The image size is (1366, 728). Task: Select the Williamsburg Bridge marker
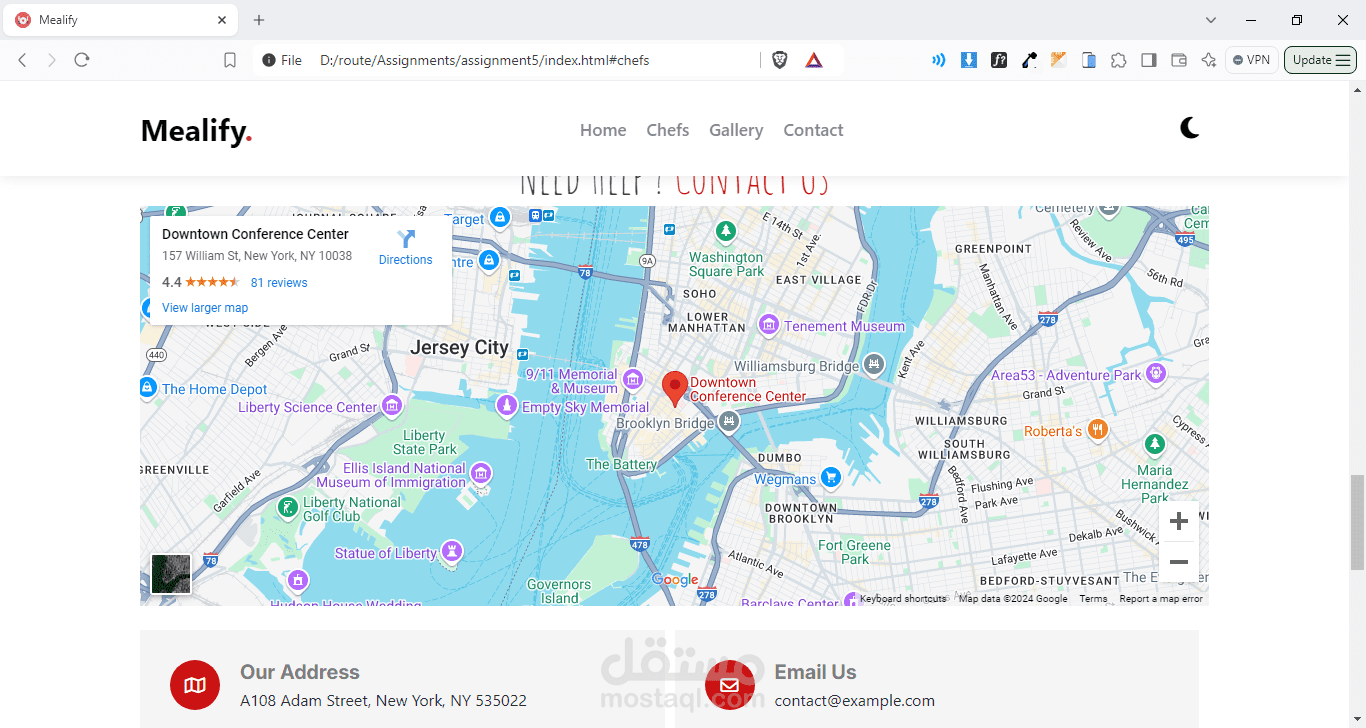[874, 364]
